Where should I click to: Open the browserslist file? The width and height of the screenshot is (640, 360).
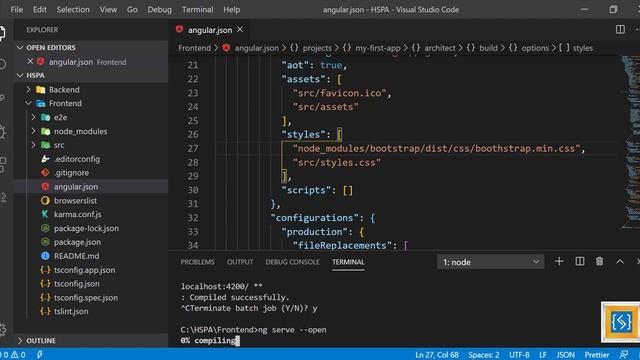point(75,200)
